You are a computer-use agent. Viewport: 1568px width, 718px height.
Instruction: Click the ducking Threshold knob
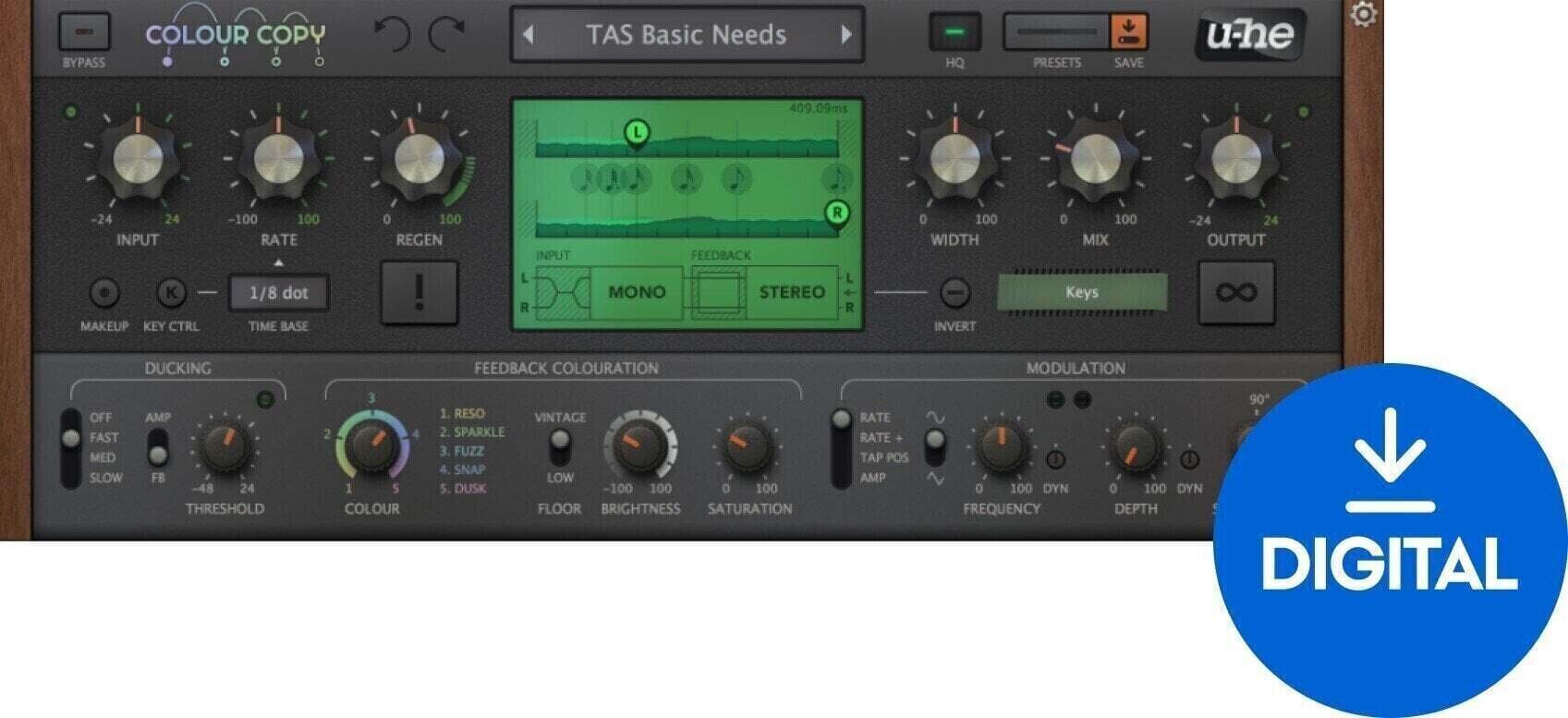(225, 446)
